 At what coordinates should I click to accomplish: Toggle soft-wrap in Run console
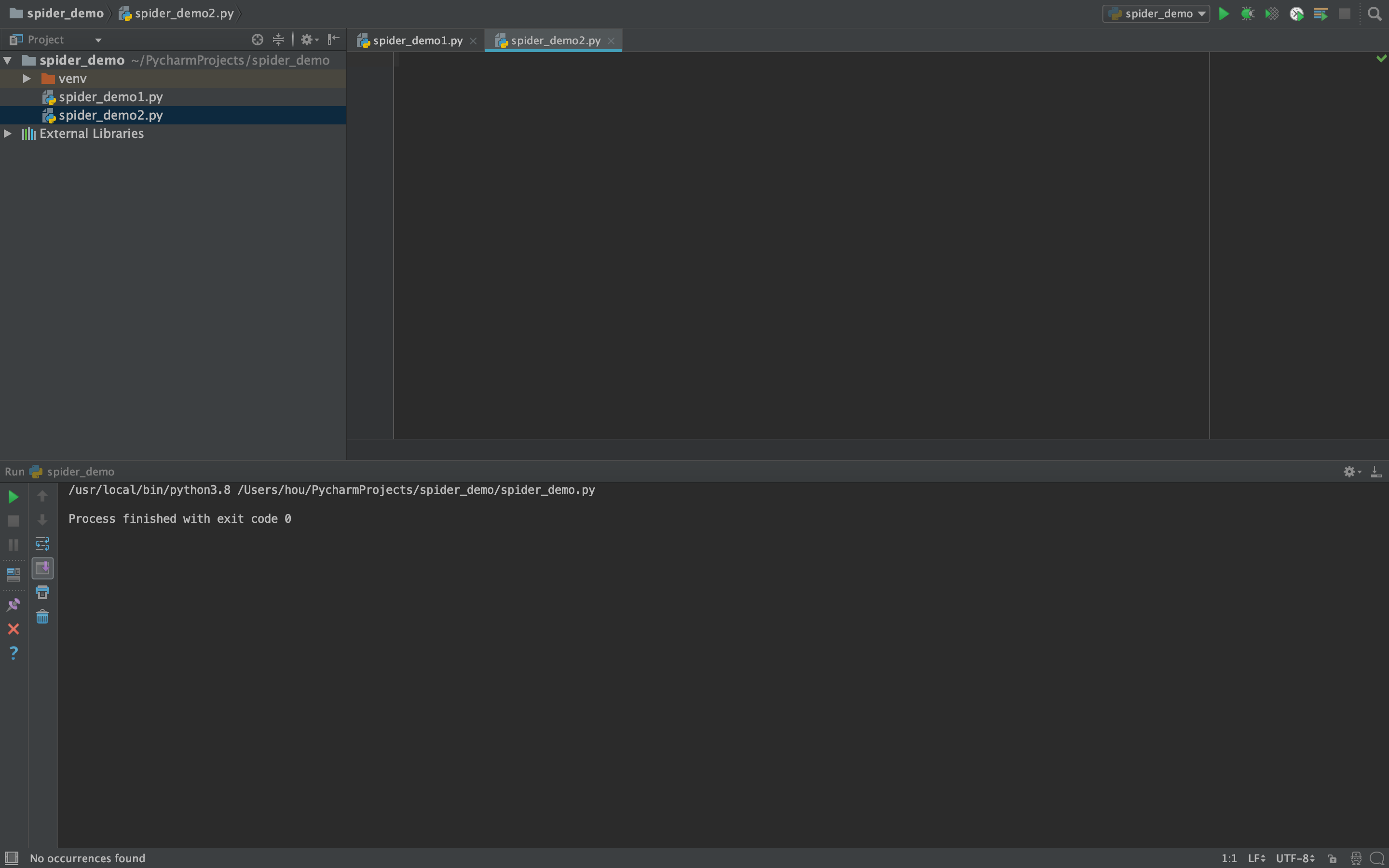point(42,543)
